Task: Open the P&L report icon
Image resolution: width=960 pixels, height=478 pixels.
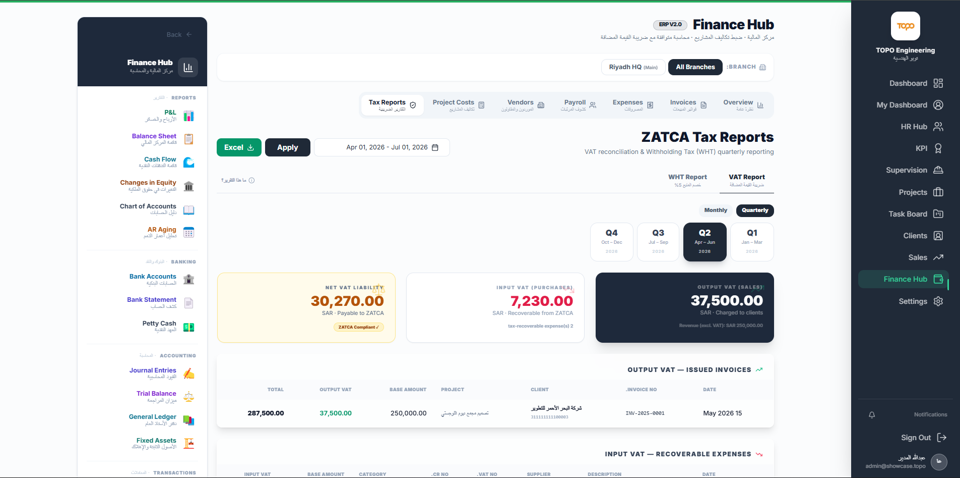Action: [189, 116]
